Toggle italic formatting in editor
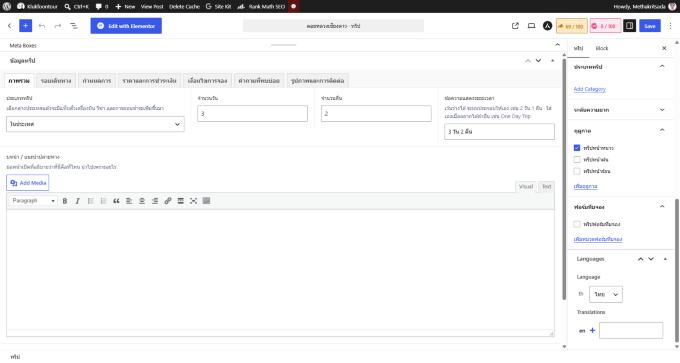Screen dimensions: 680x363 tap(78, 201)
